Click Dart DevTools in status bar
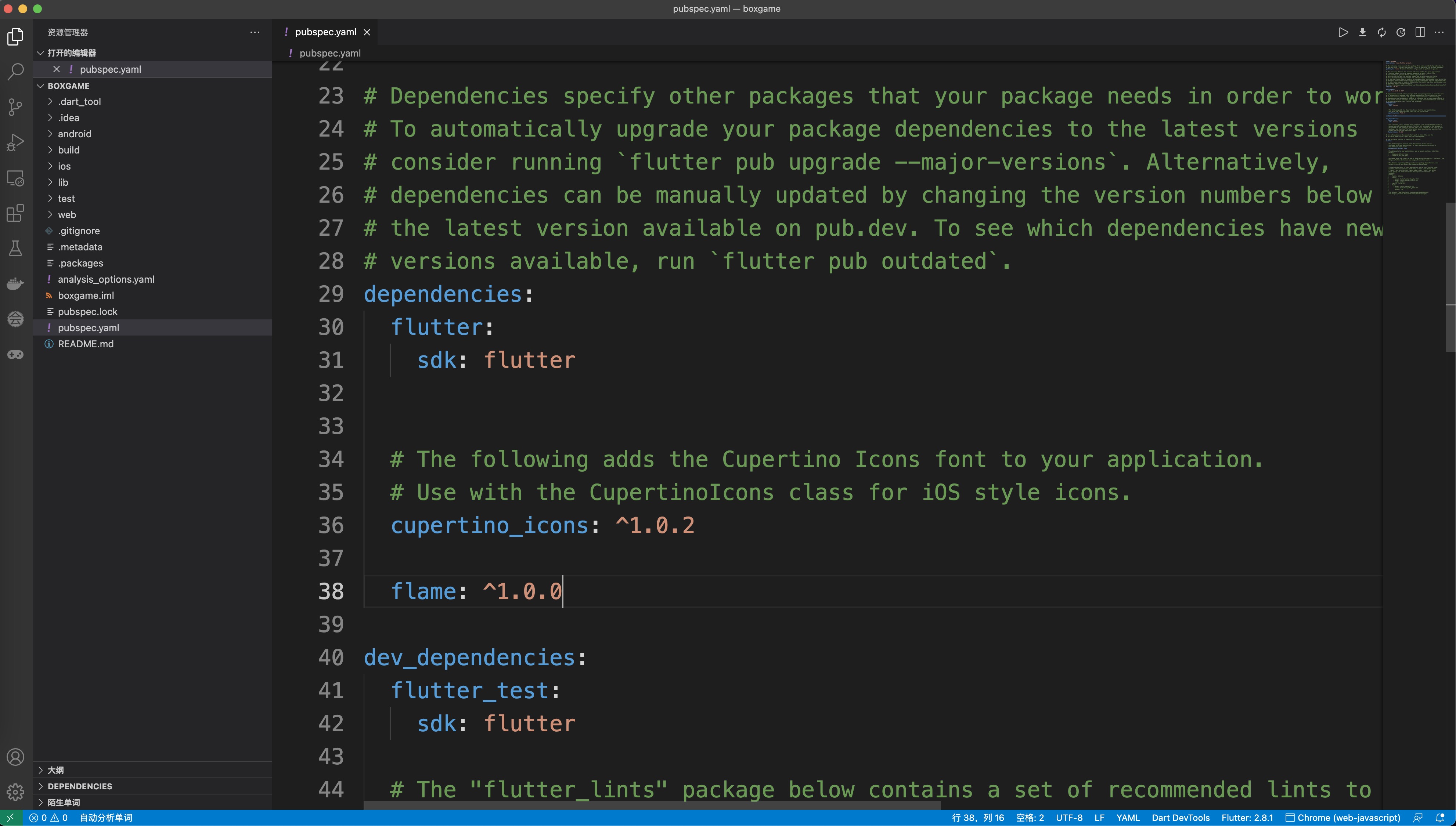The image size is (1456, 826). tap(1180, 818)
